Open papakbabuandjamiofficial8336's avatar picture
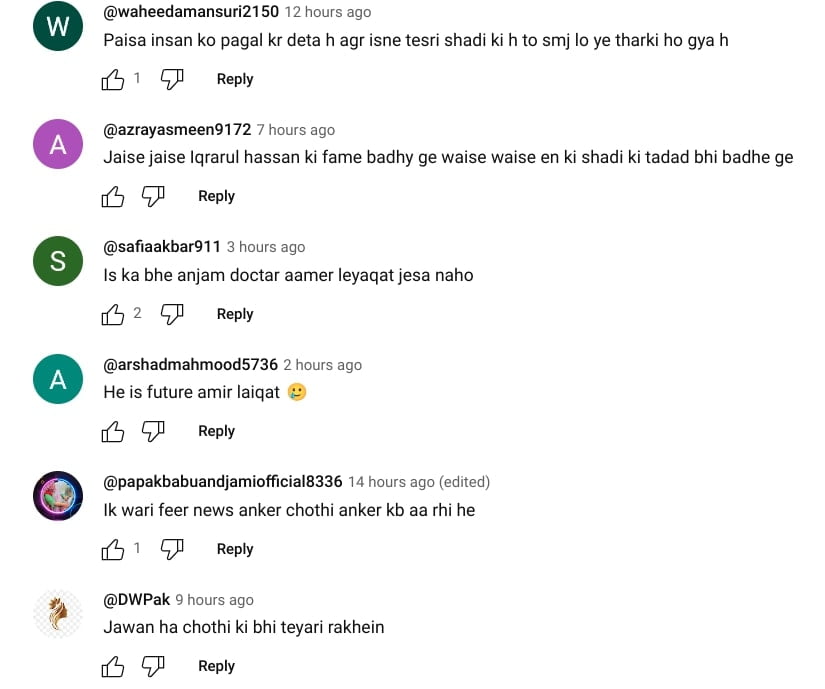The height and width of the screenshot is (689, 825). tap(58, 496)
